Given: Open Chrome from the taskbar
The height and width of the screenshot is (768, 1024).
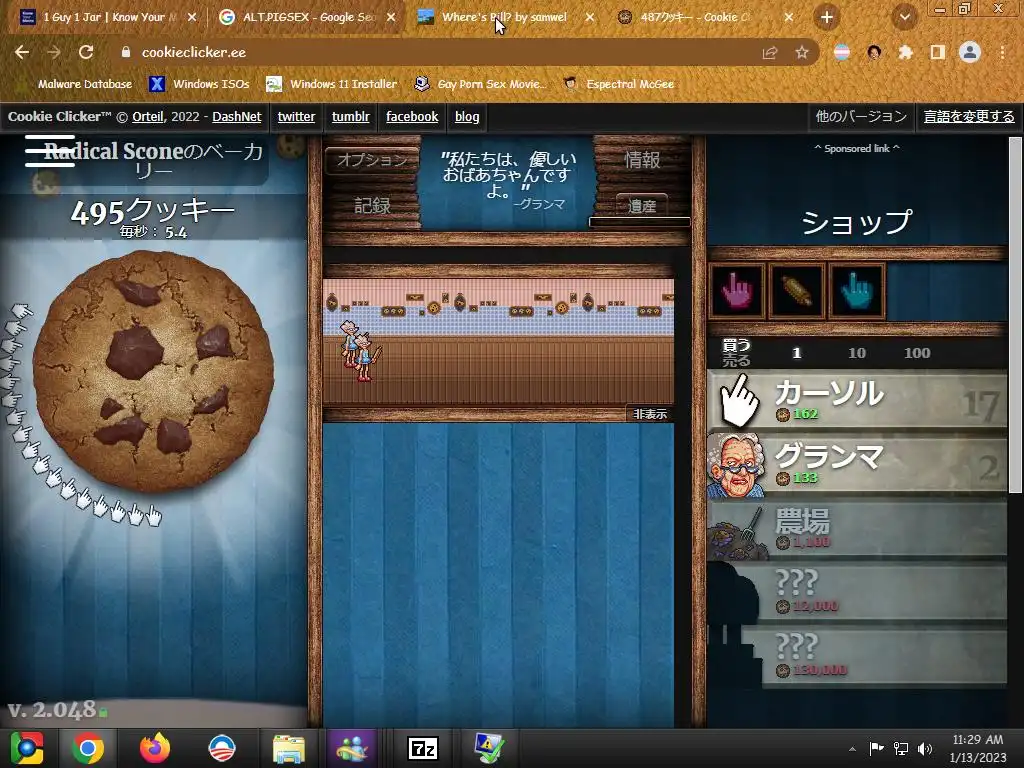Looking at the screenshot, I should click(x=88, y=748).
